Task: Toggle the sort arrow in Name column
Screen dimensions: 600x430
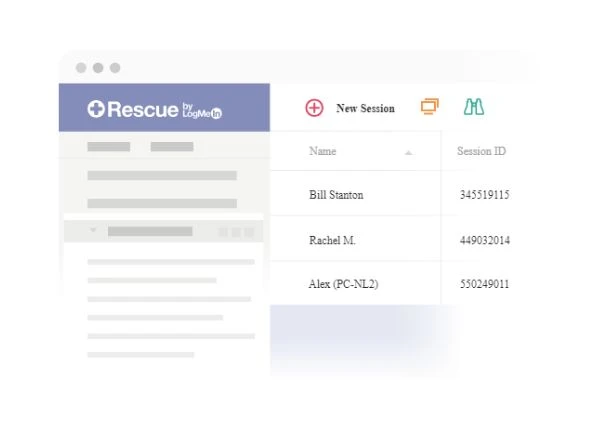Action: click(408, 153)
